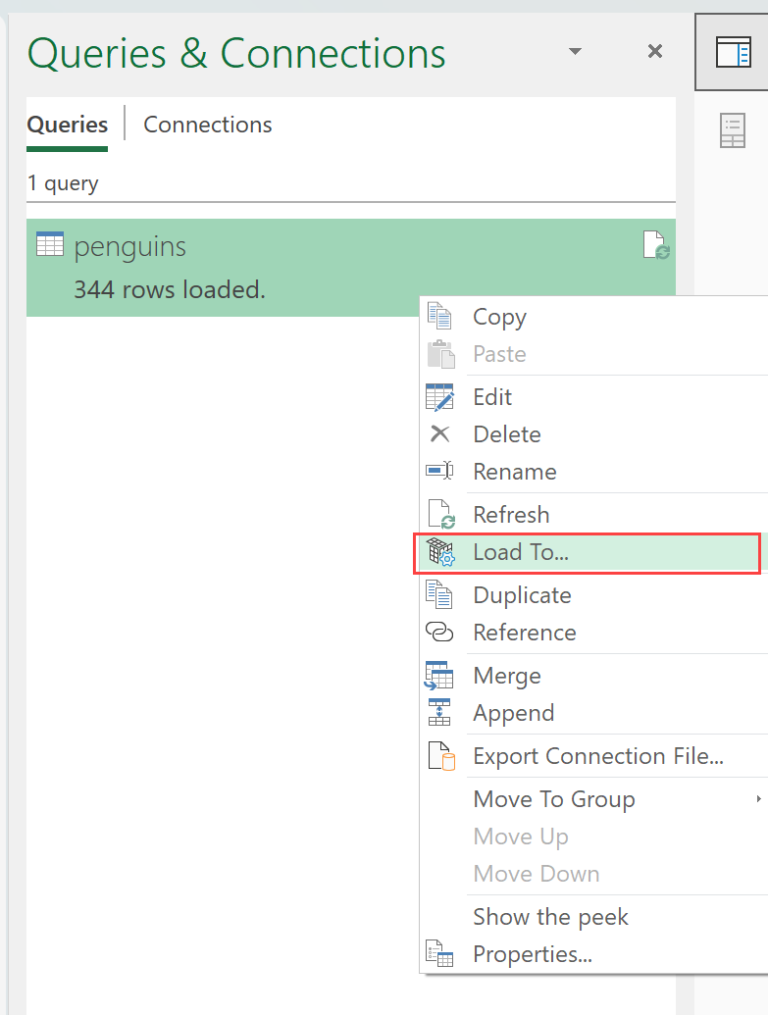Click the Load To cube icon
Image resolution: width=768 pixels, height=1015 pixels.
pos(440,553)
